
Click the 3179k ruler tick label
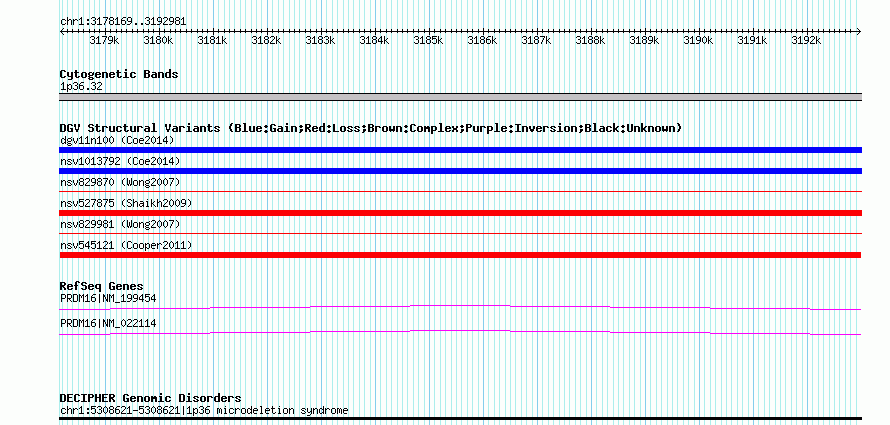click(104, 40)
